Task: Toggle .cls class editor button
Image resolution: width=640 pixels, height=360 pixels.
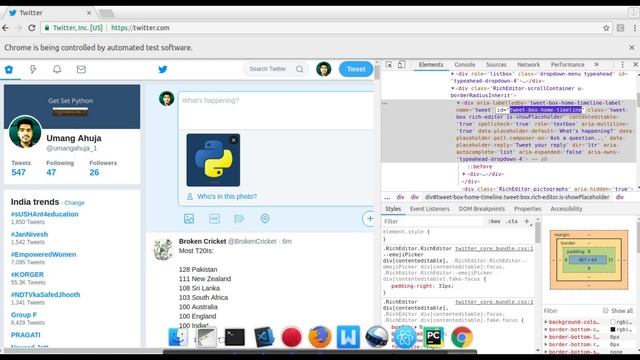Action: [512, 221]
